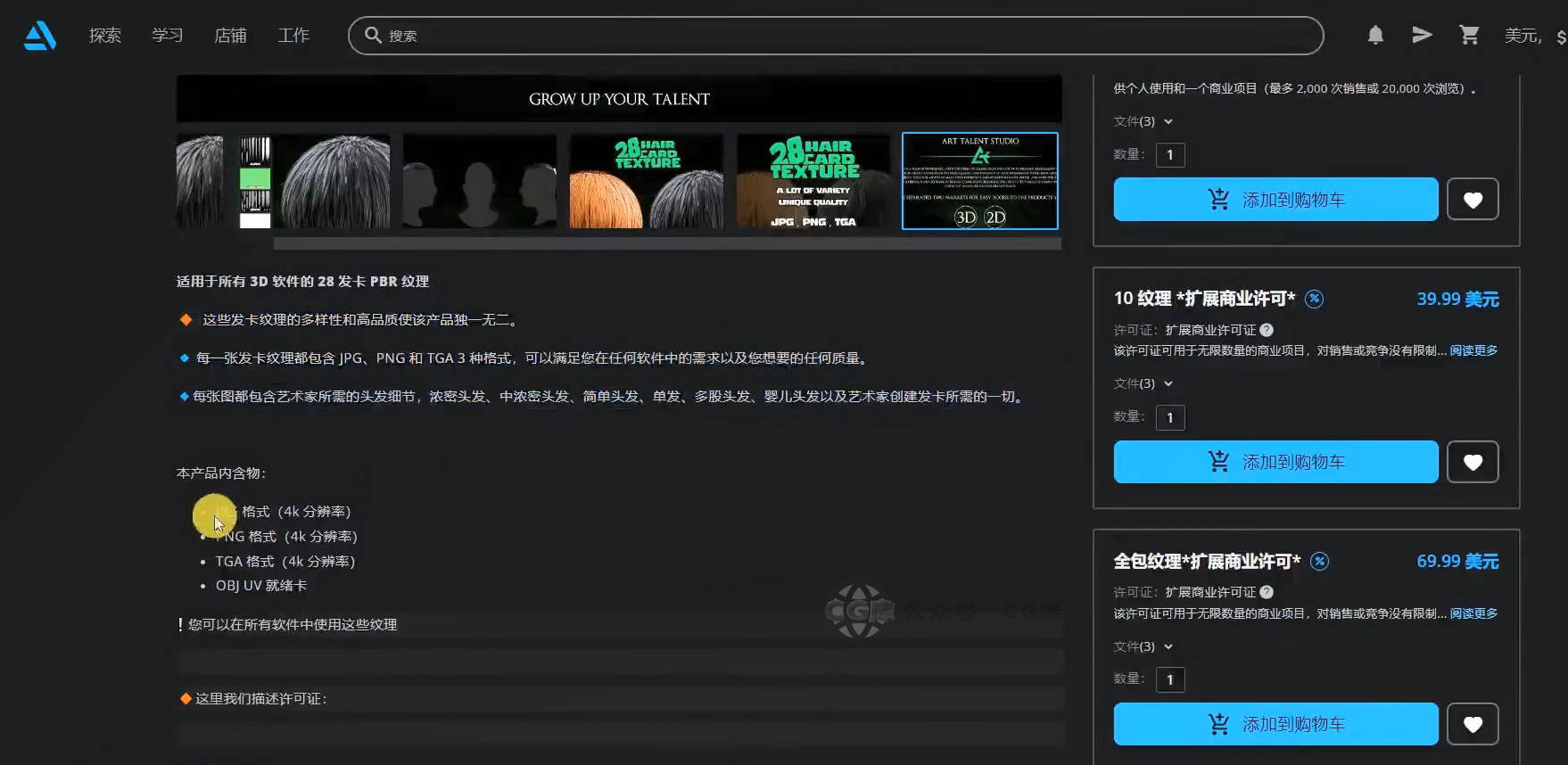Image resolution: width=1568 pixels, height=765 pixels.
Task: Click help icon next to 全包纹理 扩展商业许可证
Action: pyautogui.click(x=1267, y=592)
